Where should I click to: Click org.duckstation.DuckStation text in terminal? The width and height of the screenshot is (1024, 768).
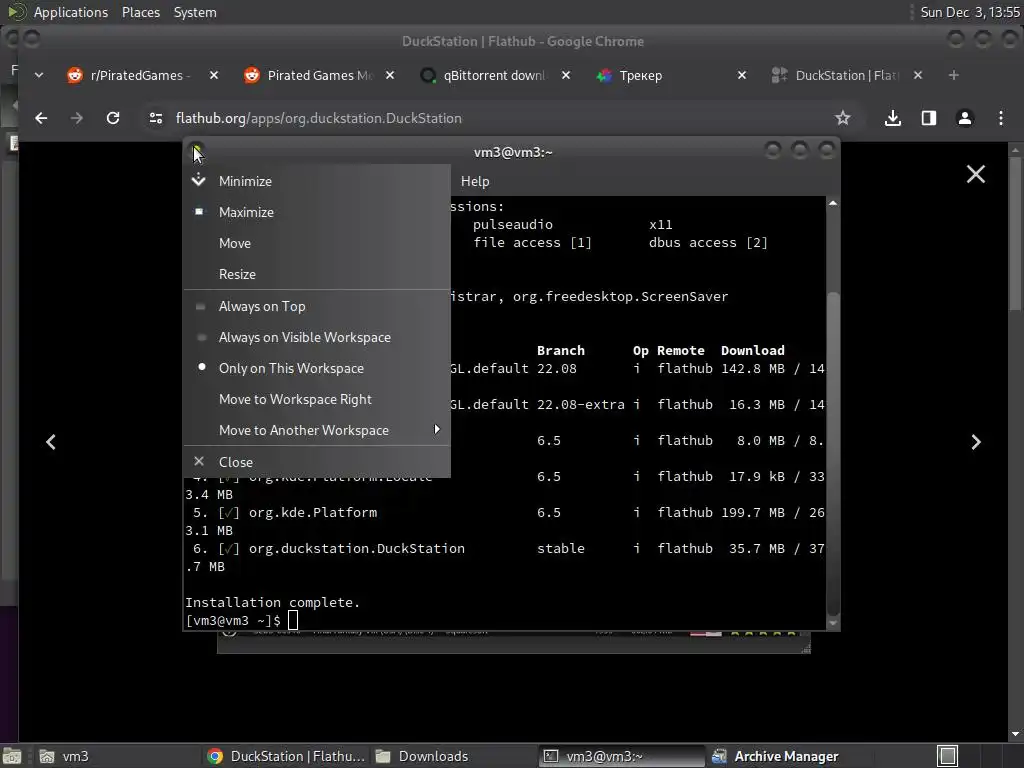(x=357, y=549)
